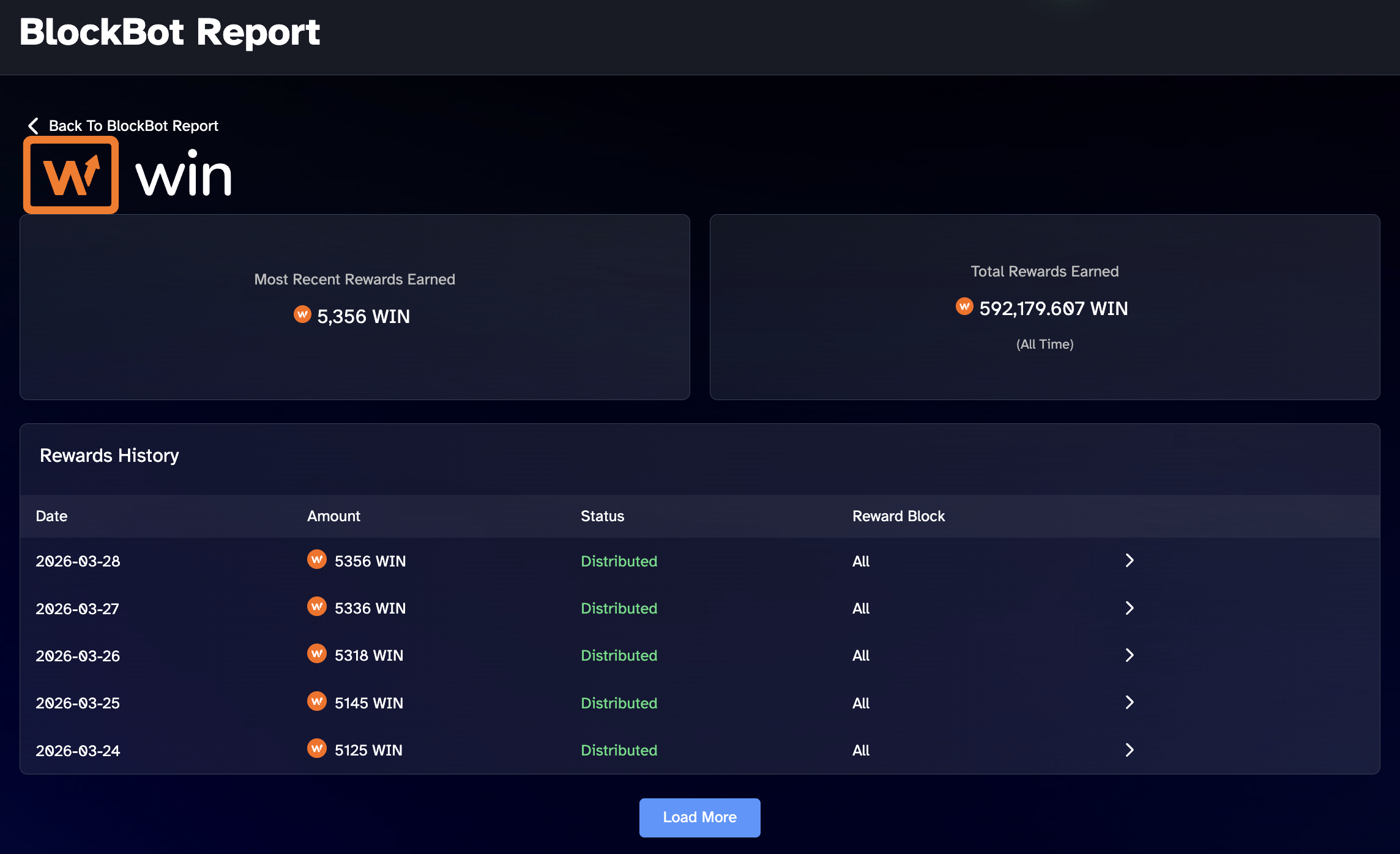The width and height of the screenshot is (1400, 854).
Task: Click Distributed status for 2026-03-28
Action: [x=619, y=561]
